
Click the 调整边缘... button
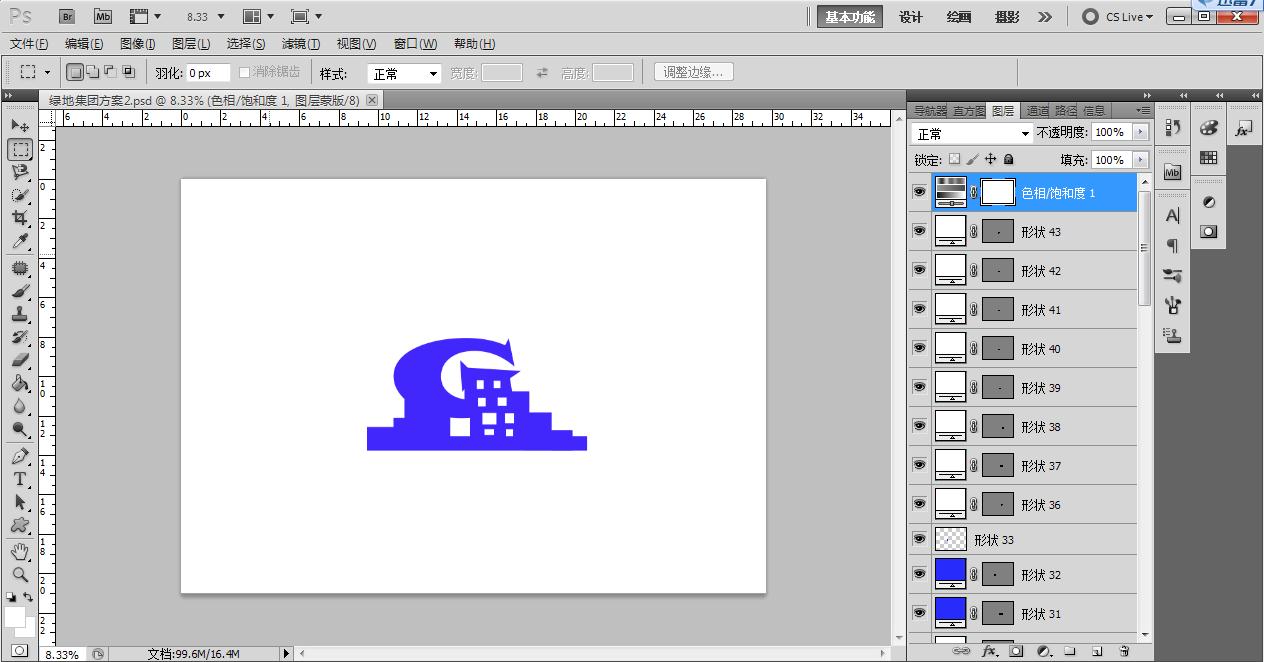694,72
